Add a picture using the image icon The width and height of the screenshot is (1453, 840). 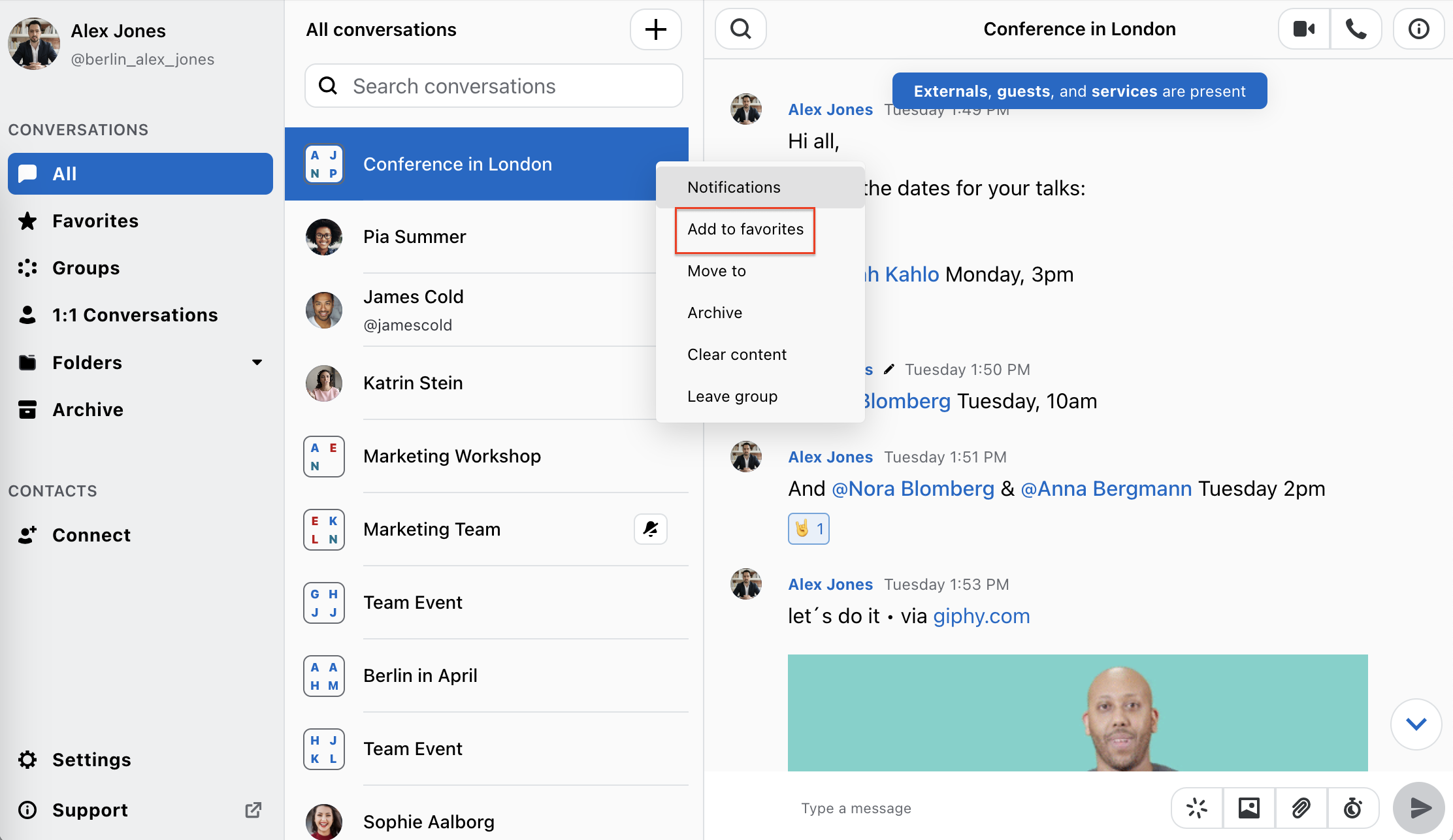(1249, 808)
